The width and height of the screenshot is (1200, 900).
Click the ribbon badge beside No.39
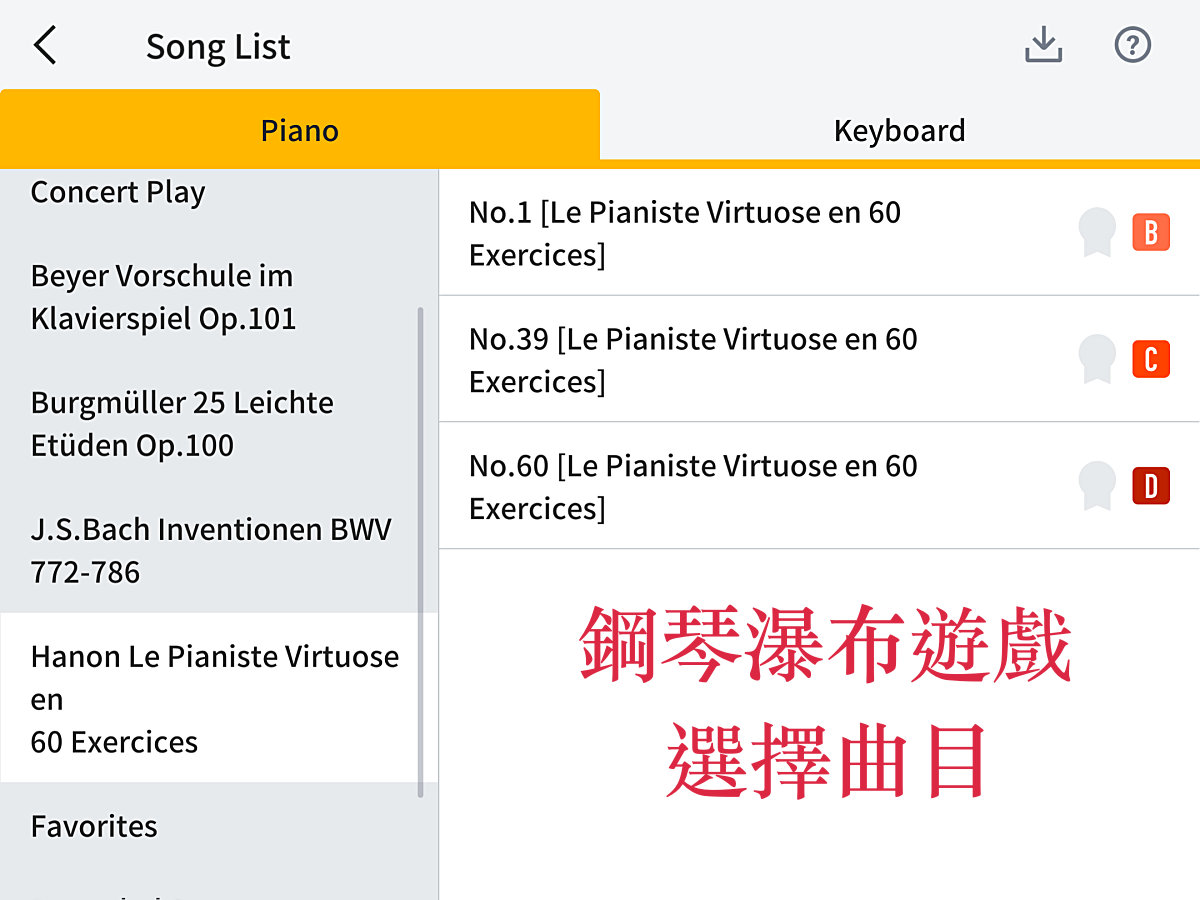click(x=1097, y=360)
